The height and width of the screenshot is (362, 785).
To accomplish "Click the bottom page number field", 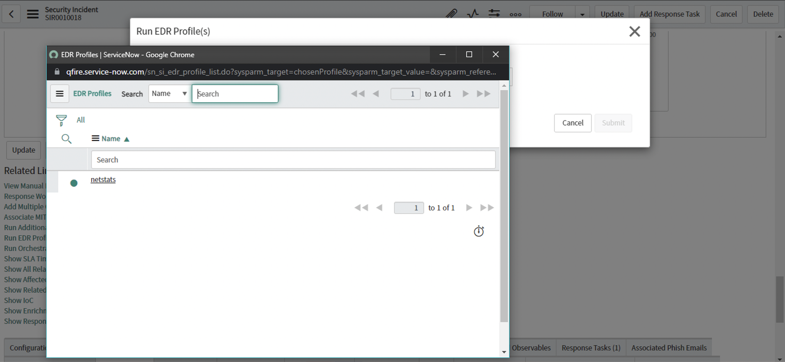I will point(409,207).
